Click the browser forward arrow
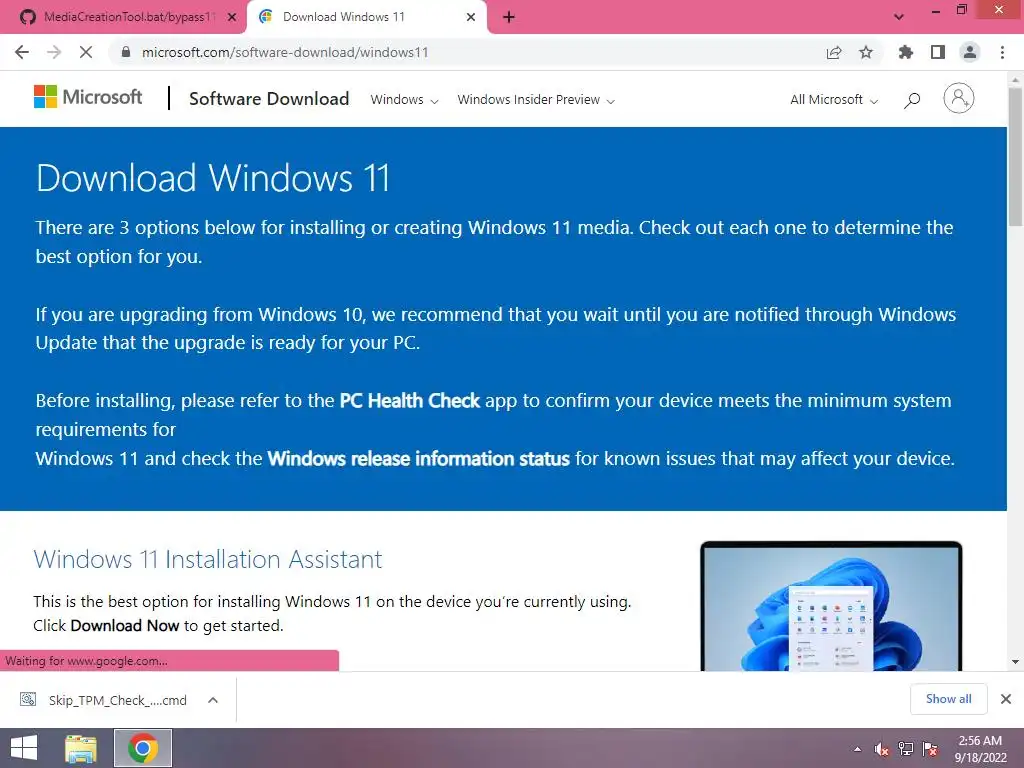Viewport: 1024px width, 768px height. coord(54,52)
